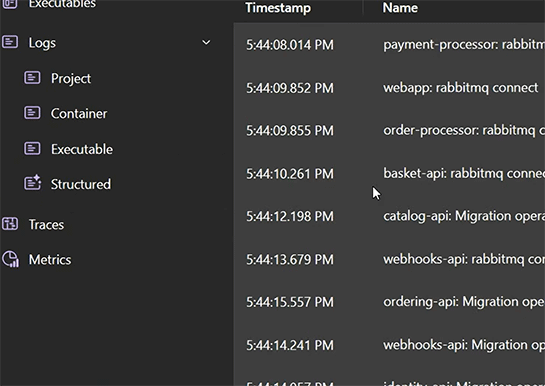Click the Logs section icon

coord(10,42)
